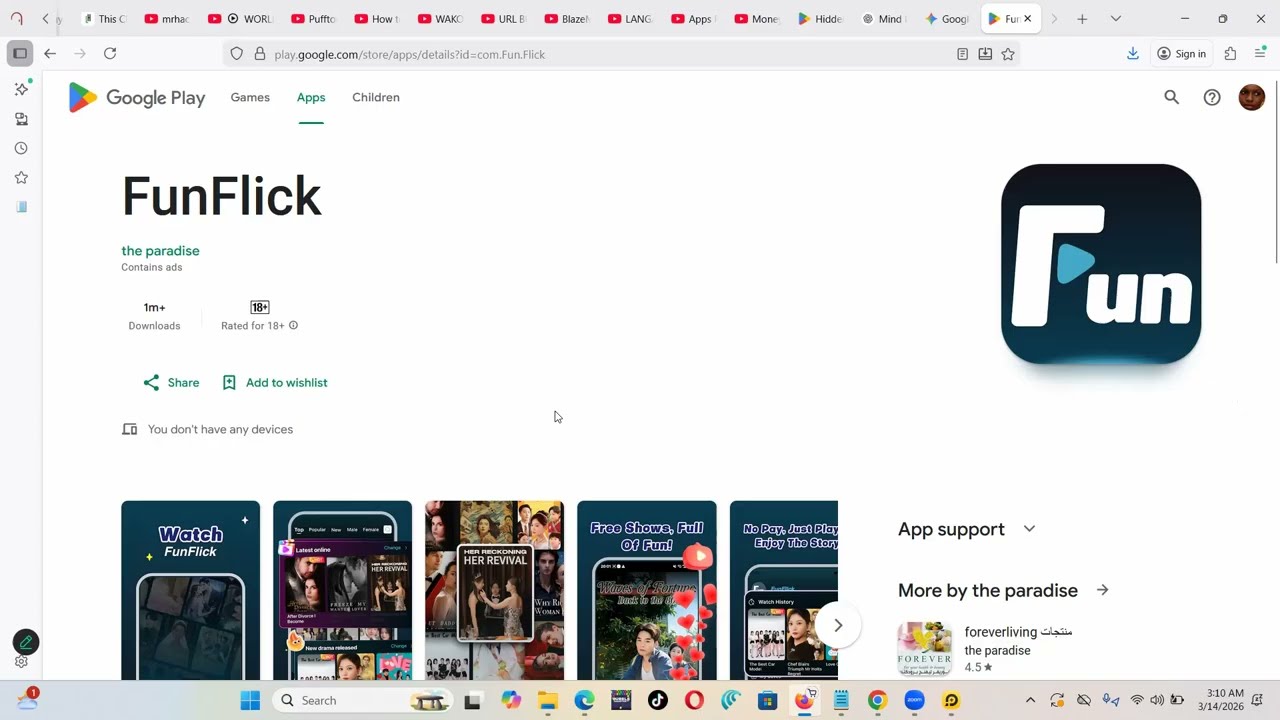This screenshot has height=720, width=1280.
Task: Reload the page with refresh icon
Action: [110, 54]
